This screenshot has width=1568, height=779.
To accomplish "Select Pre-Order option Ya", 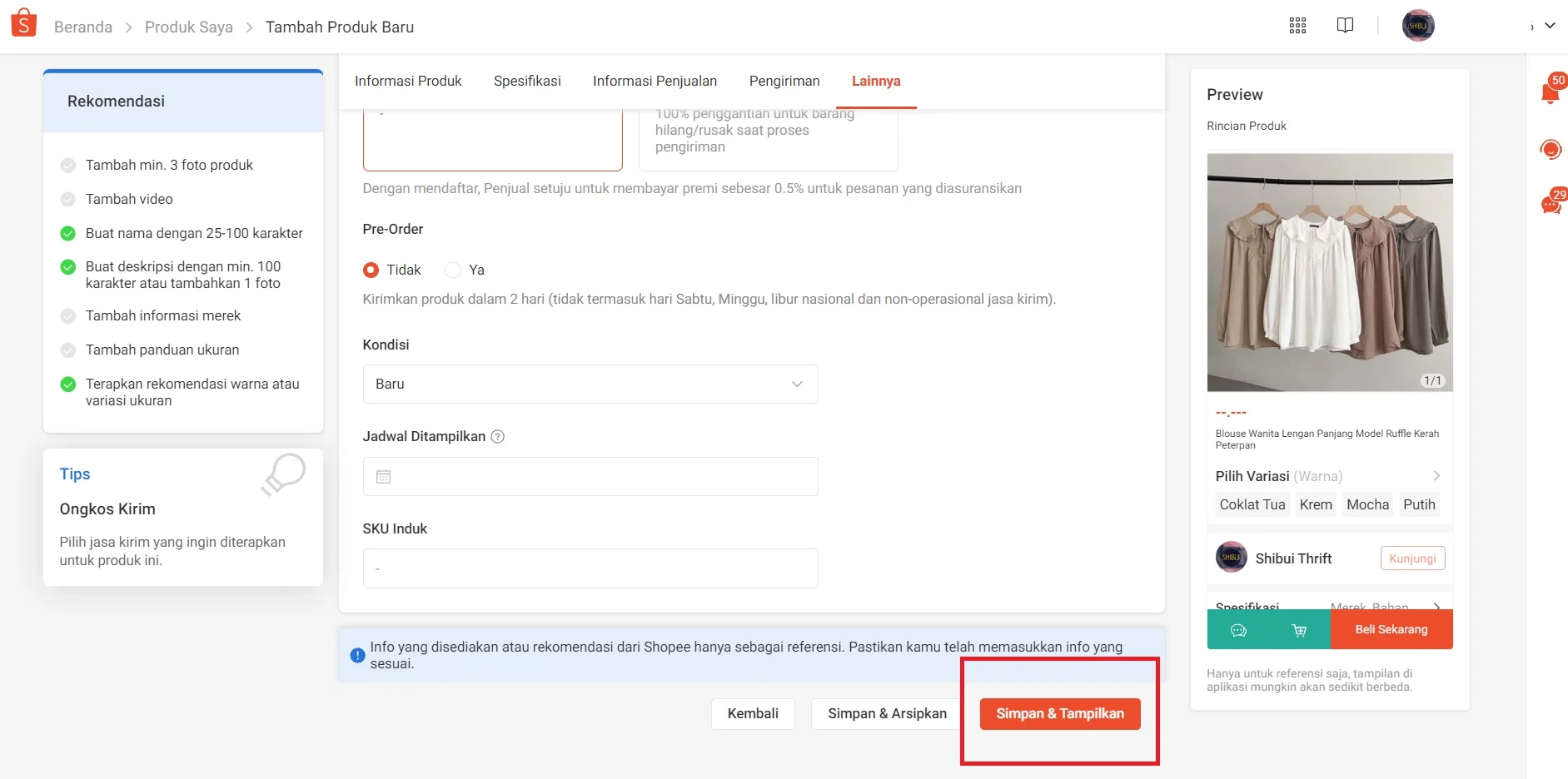I will point(452,270).
